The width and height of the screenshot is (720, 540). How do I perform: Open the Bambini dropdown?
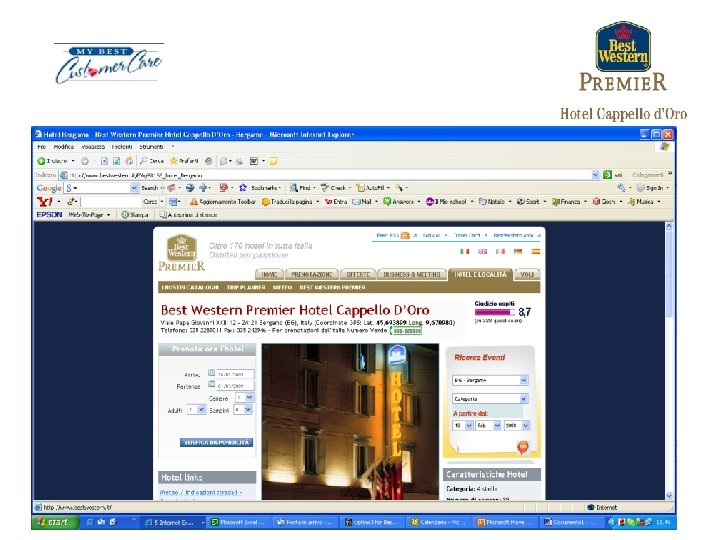pyautogui.click(x=243, y=410)
